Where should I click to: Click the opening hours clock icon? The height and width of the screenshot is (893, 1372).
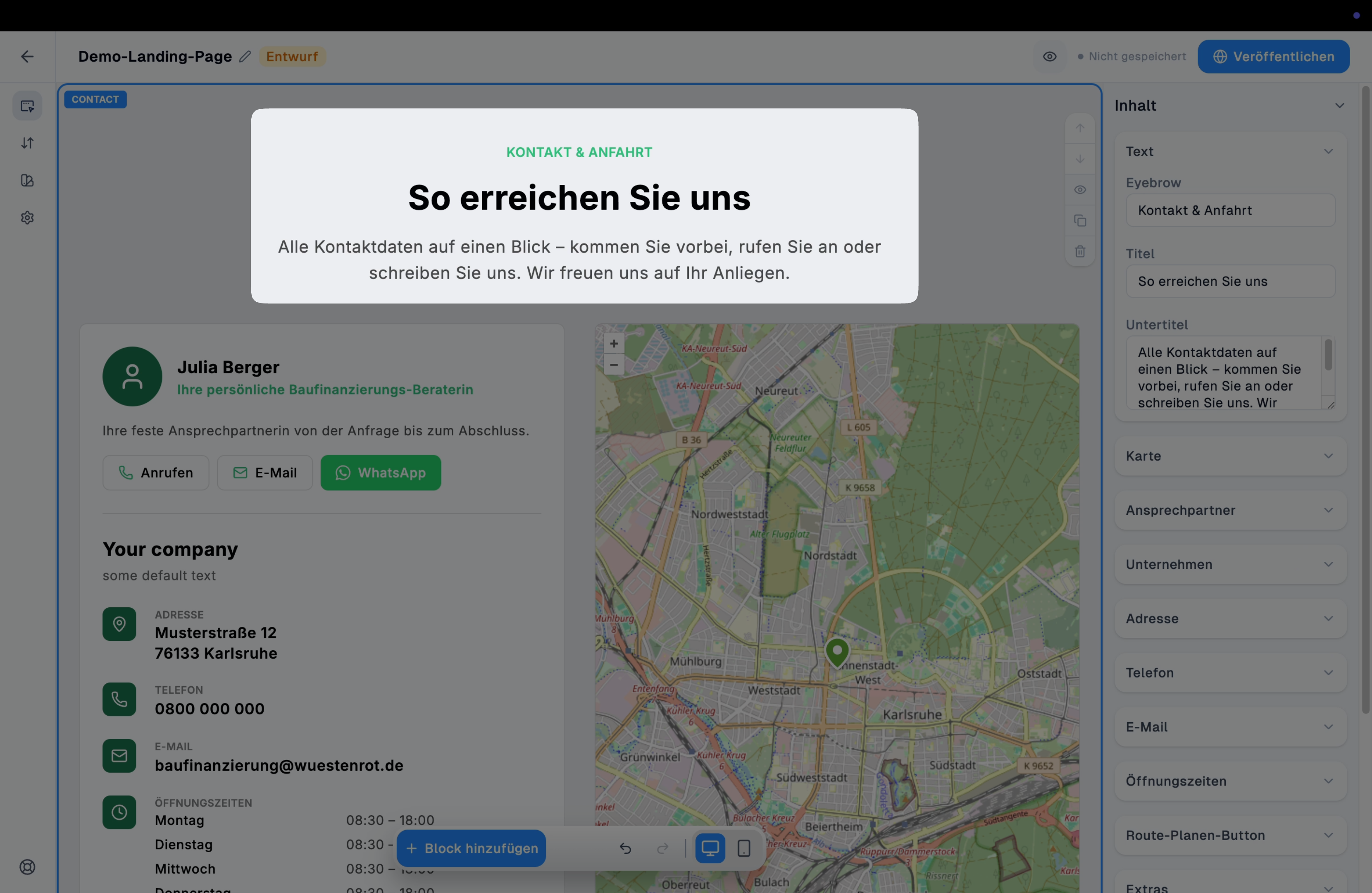[119, 812]
